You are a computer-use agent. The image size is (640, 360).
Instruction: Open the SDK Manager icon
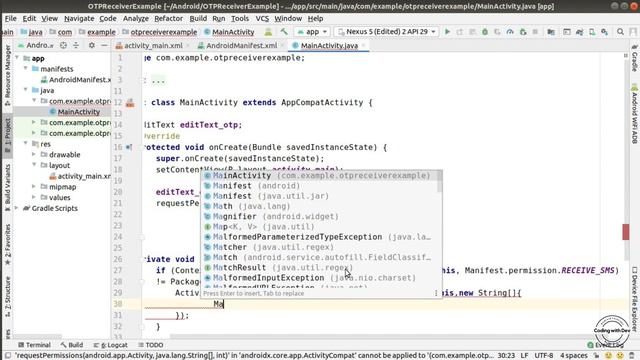point(604,31)
